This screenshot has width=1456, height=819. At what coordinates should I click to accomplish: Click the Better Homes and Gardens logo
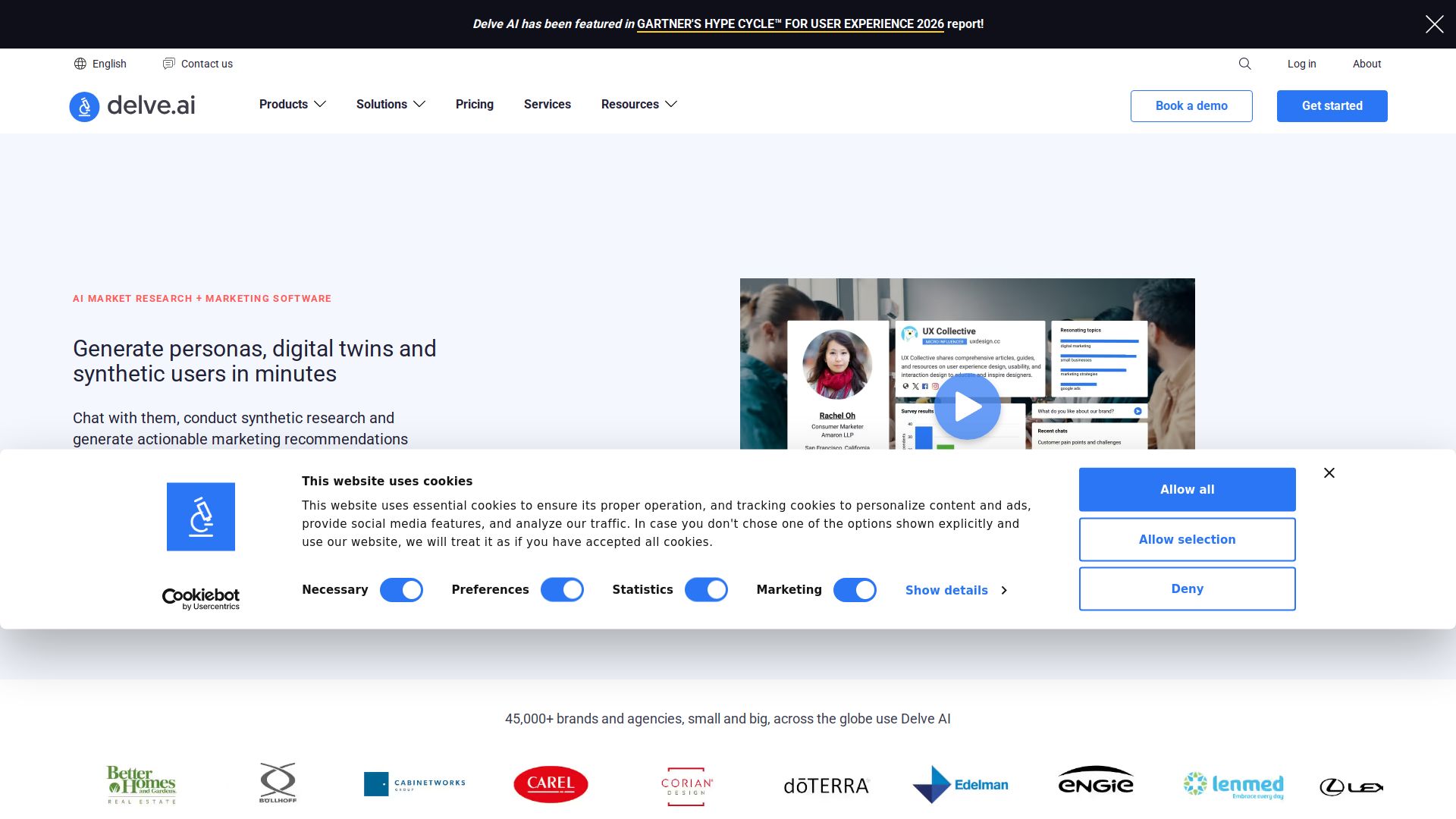pos(142,784)
